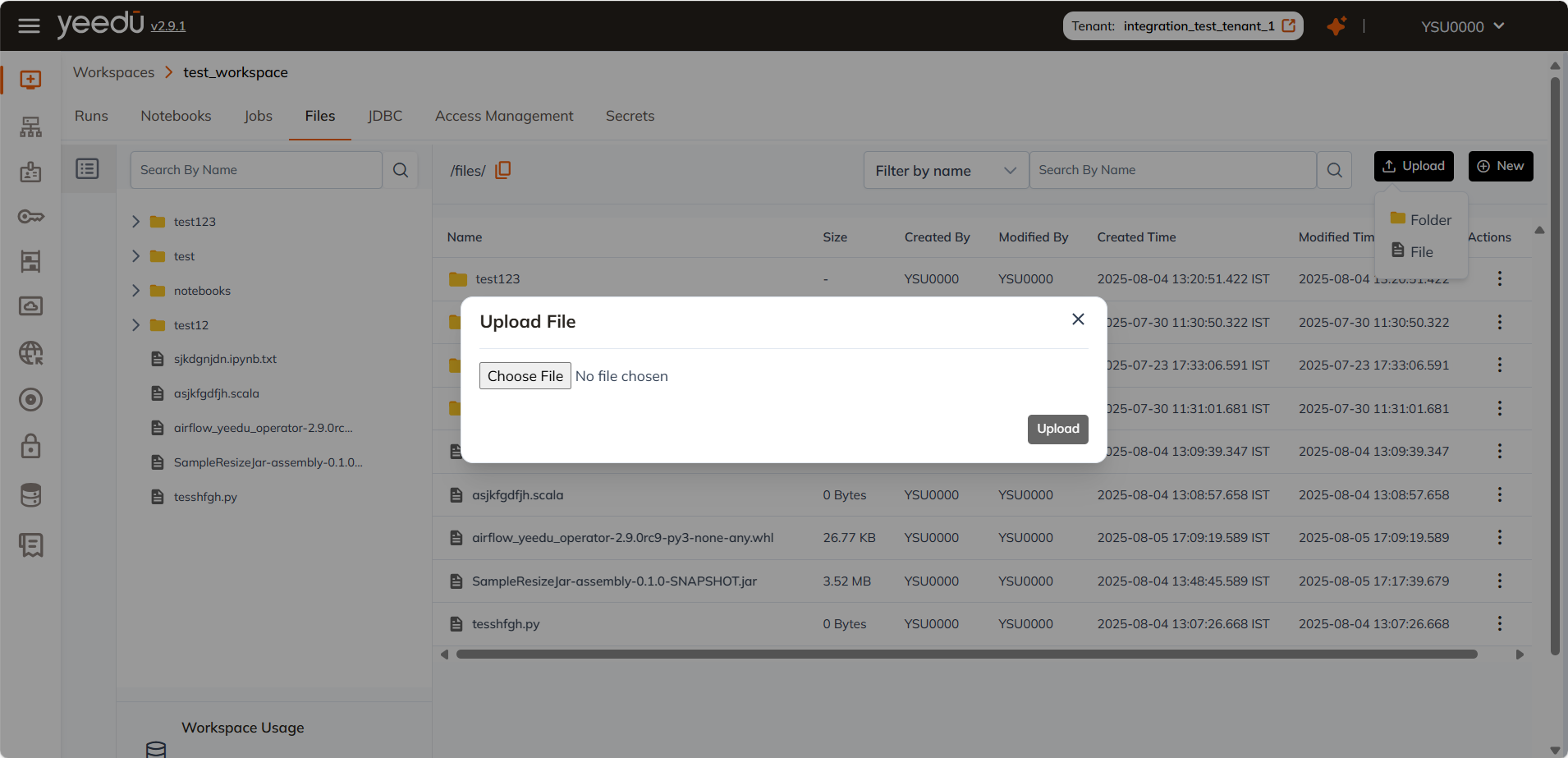Open the cluster hierarchy icon in the sidebar
Screen dimensions: 1568x758
point(30,126)
